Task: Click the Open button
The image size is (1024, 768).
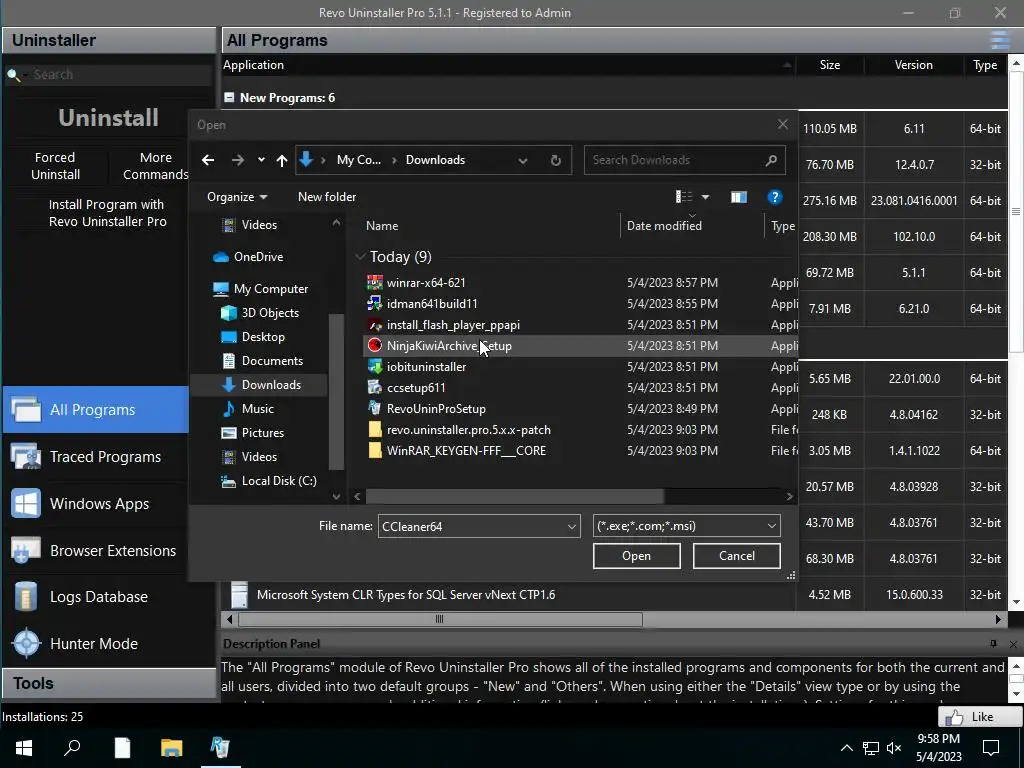Action: tap(637, 556)
